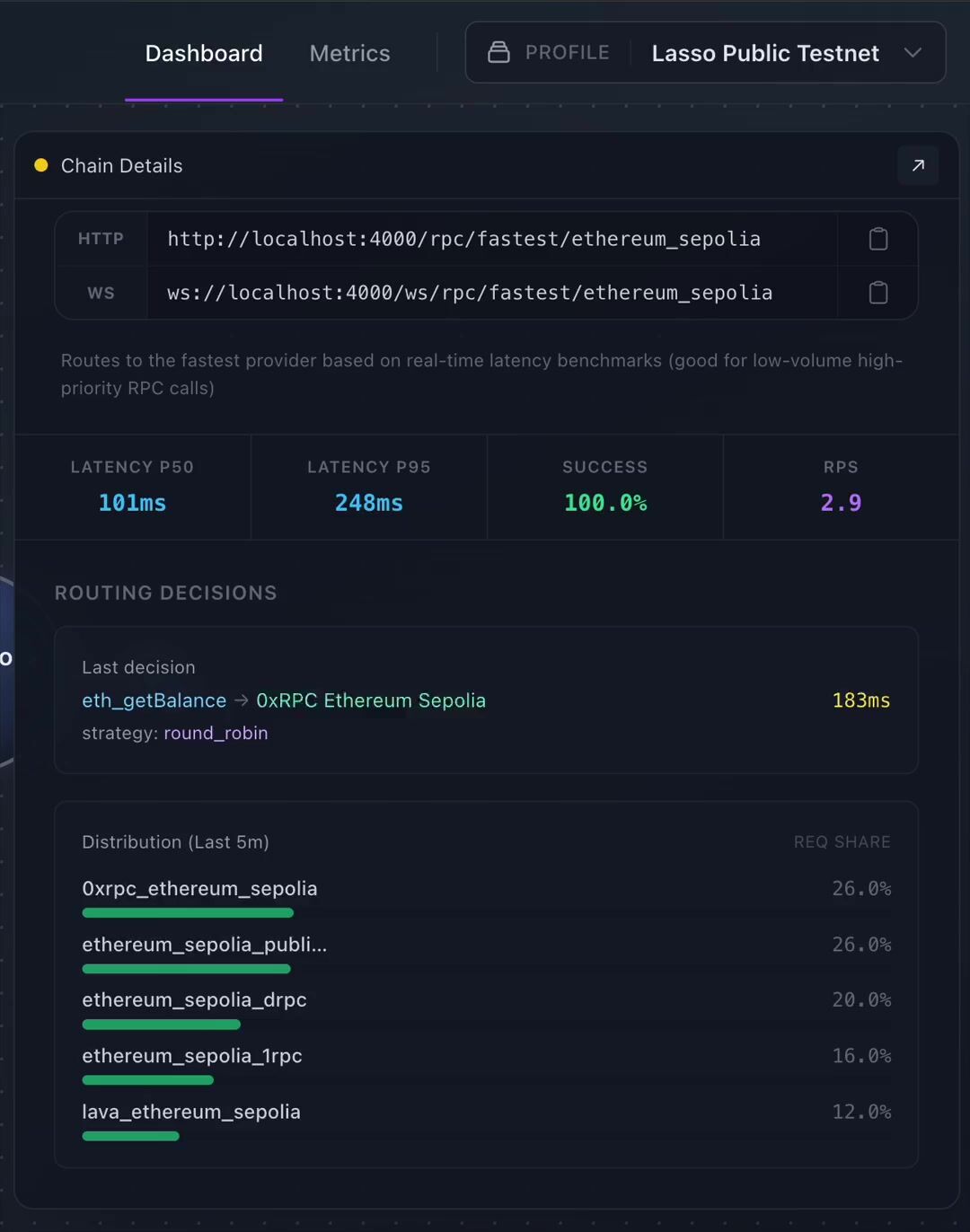Open Chain Details in expanded view
The image size is (970, 1232).
[918, 165]
